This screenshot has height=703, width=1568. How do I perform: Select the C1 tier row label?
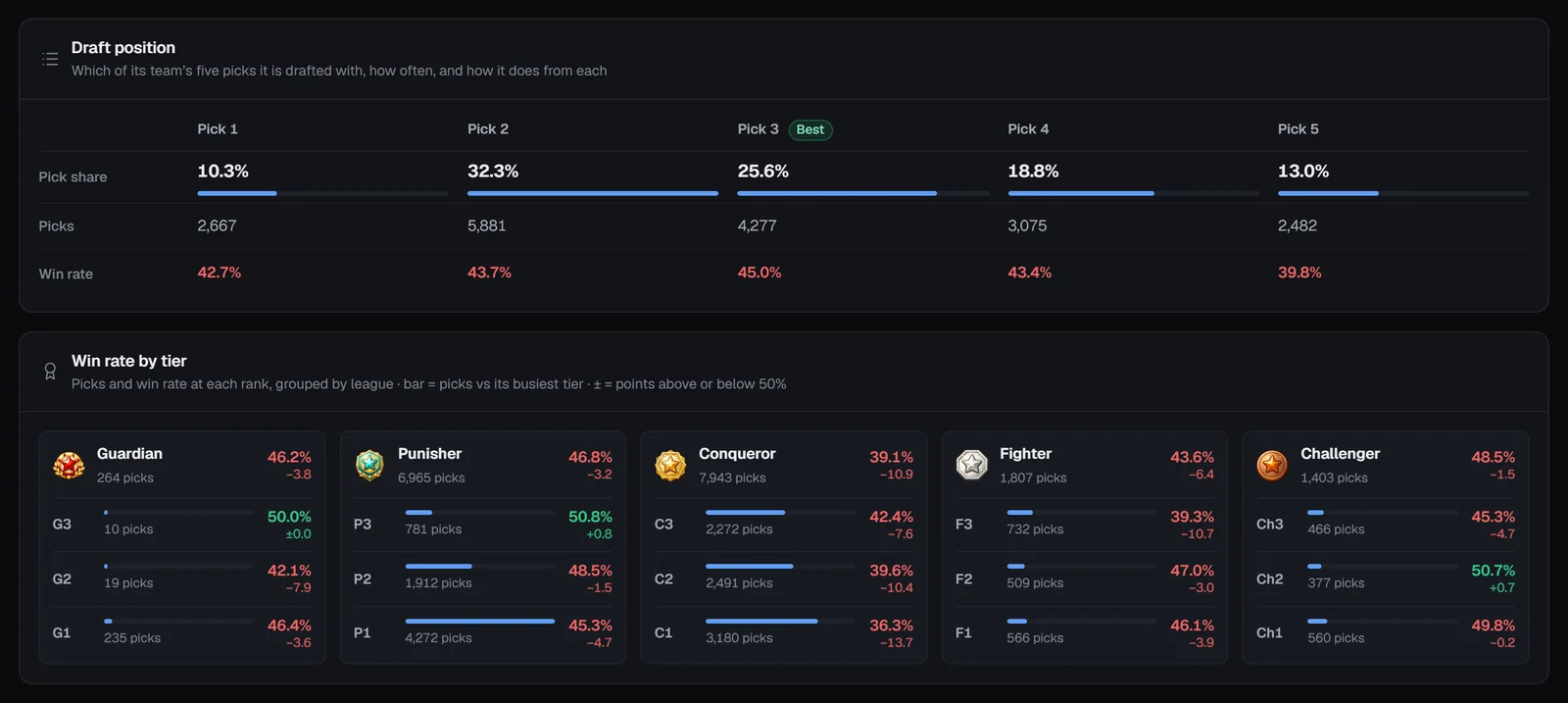click(663, 633)
